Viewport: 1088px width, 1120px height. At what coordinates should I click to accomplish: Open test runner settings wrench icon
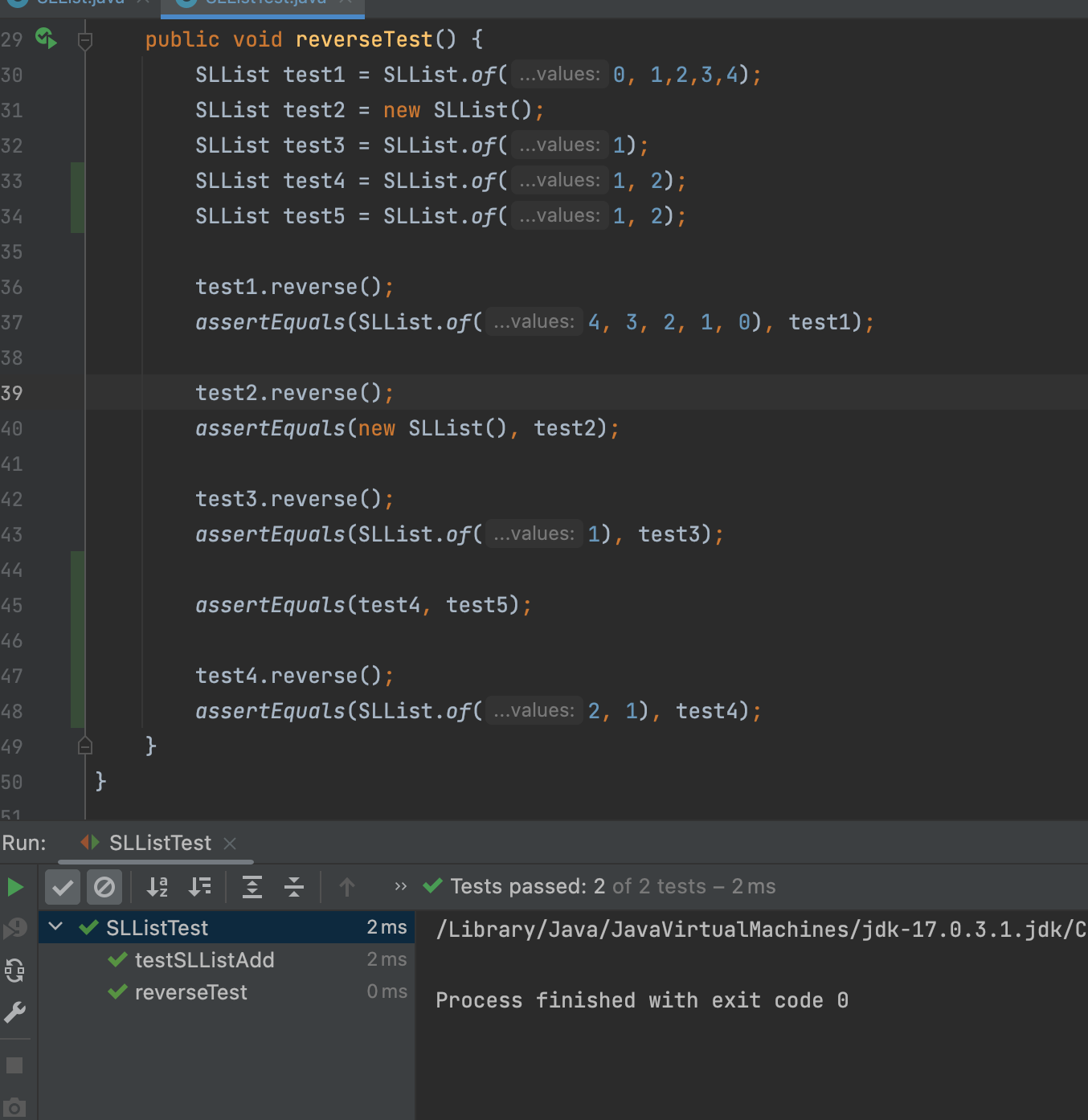pos(15,1012)
